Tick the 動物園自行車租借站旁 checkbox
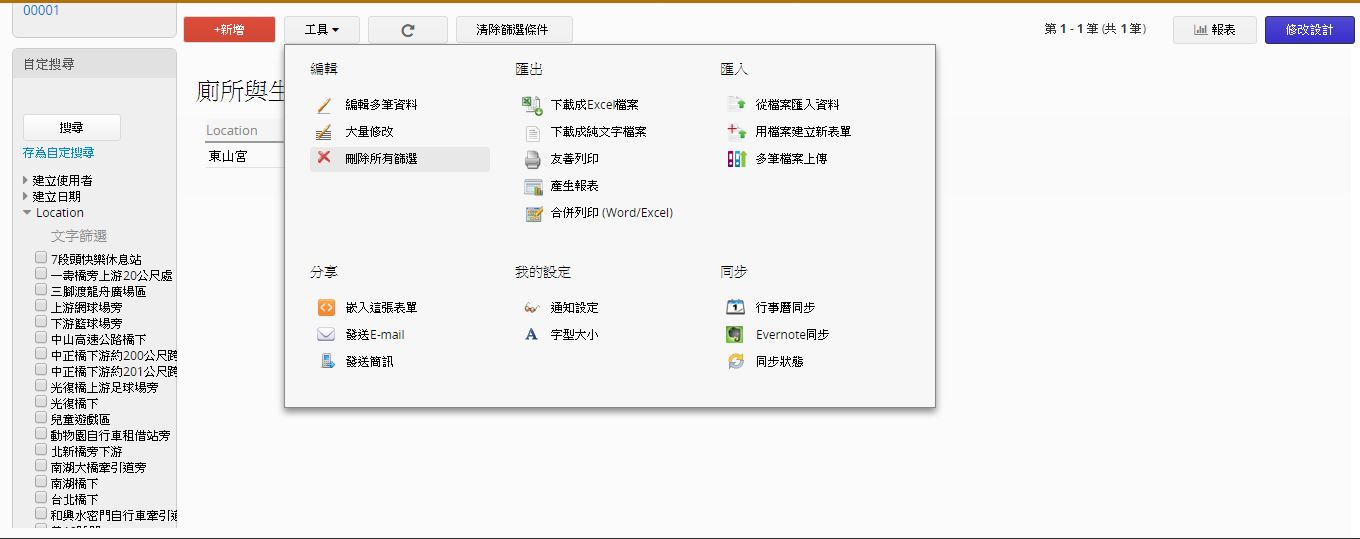The height and width of the screenshot is (539, 1360). point(41,434)
